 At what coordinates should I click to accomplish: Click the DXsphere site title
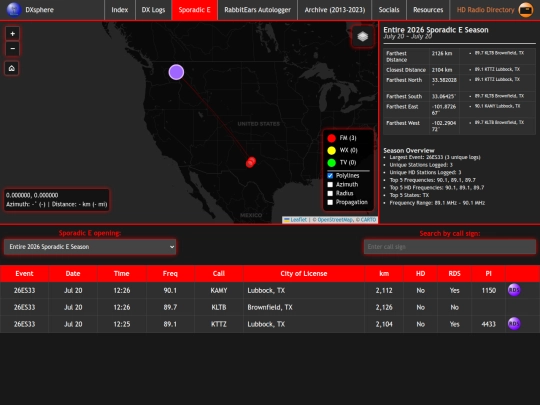pos(40,10)
